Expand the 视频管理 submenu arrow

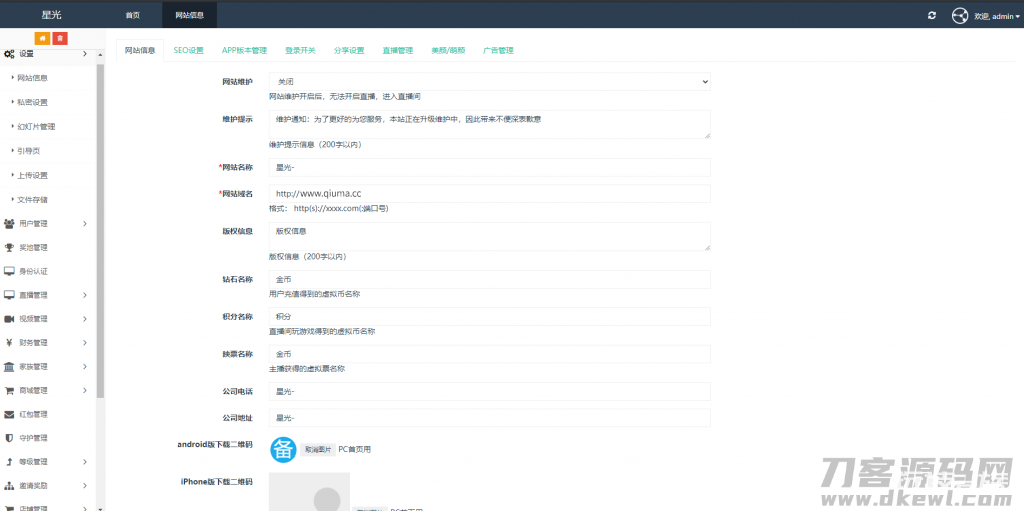pyautogui.click(x=86, y=319)
